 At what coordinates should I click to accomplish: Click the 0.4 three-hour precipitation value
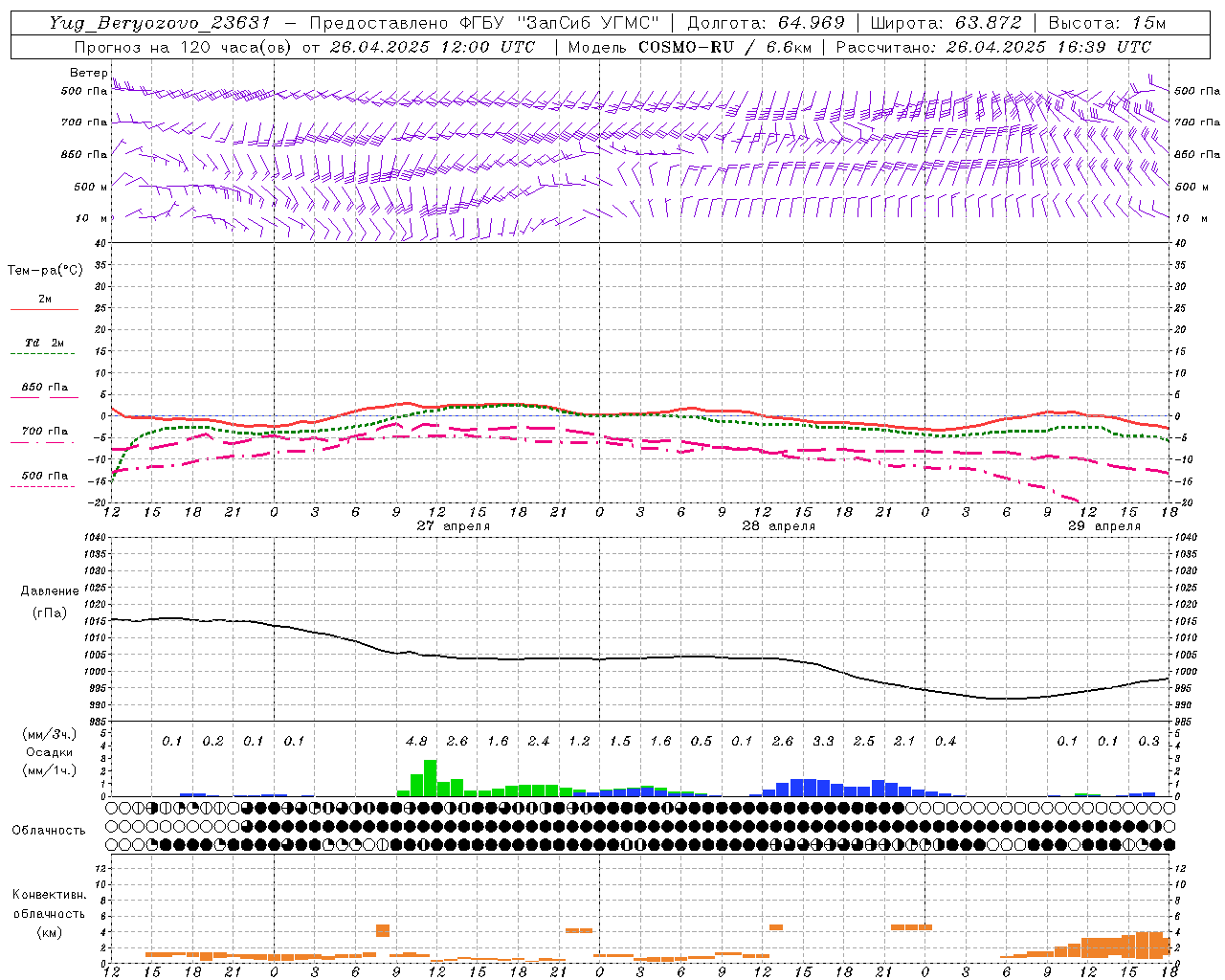click(946, 741)
